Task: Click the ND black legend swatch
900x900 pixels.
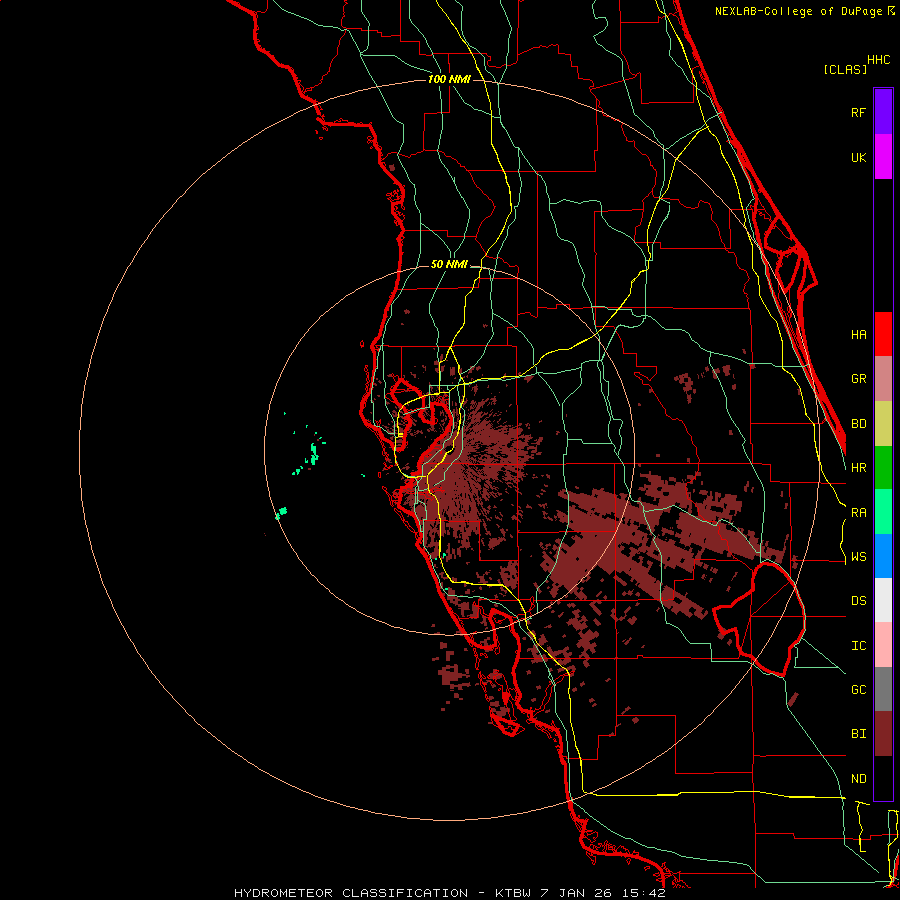Action: [x=883, y=778]
